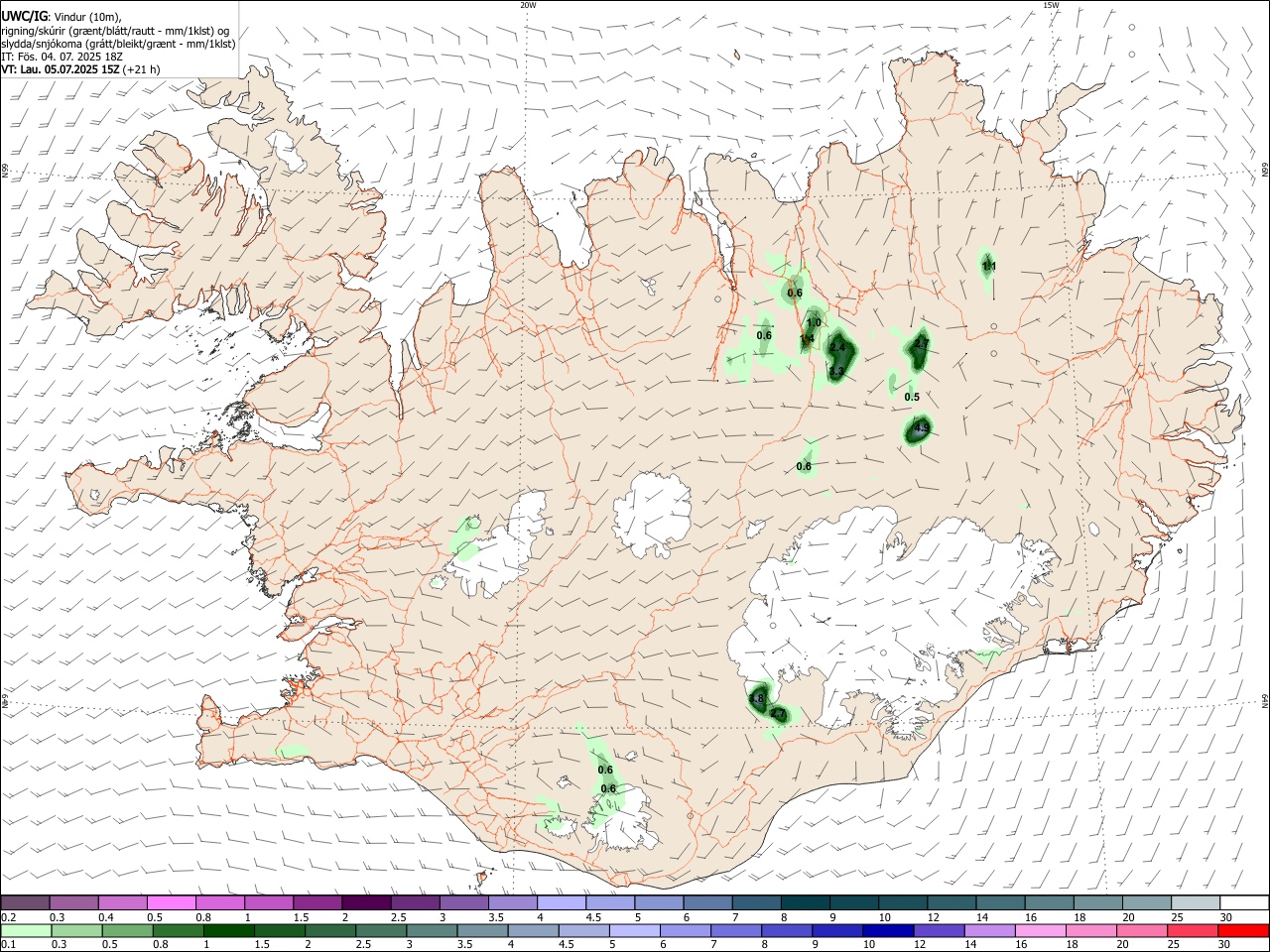Select the deep blue 10 swatch in lower legend row

(889, 930)
